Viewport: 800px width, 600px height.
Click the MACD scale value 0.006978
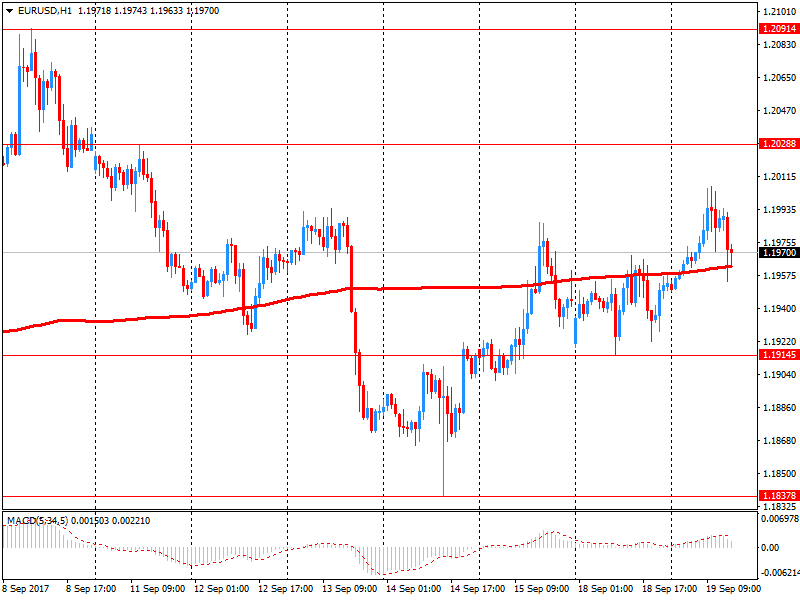coord(780,519)
